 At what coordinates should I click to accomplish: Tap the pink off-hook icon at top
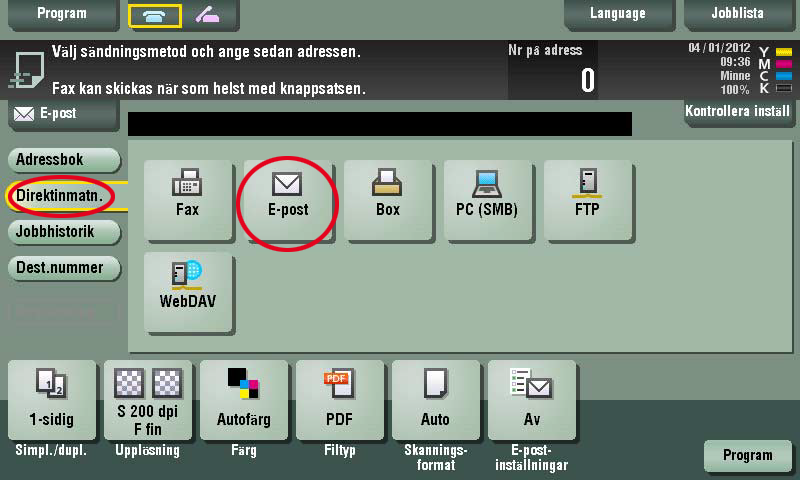click(208, 16)
